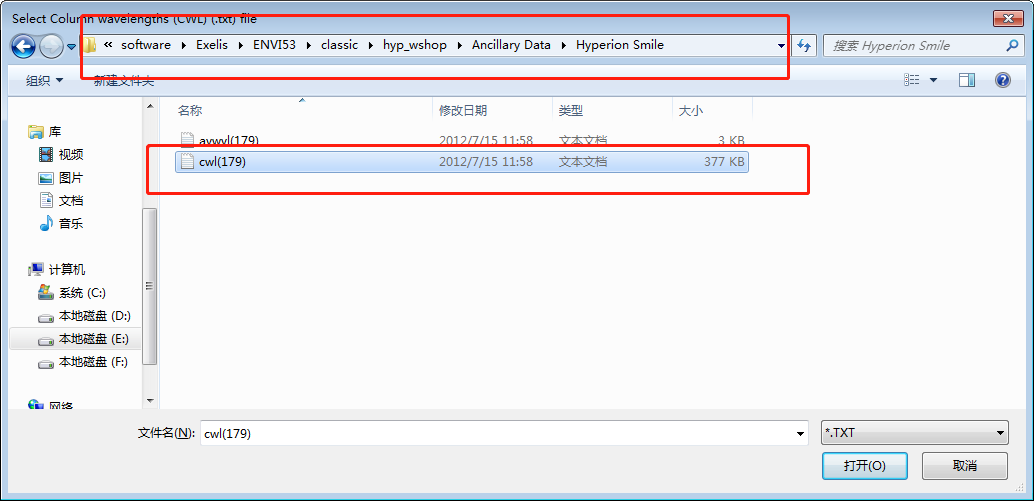
Task: Sort by 修改日期 column header
Action: 493,111
